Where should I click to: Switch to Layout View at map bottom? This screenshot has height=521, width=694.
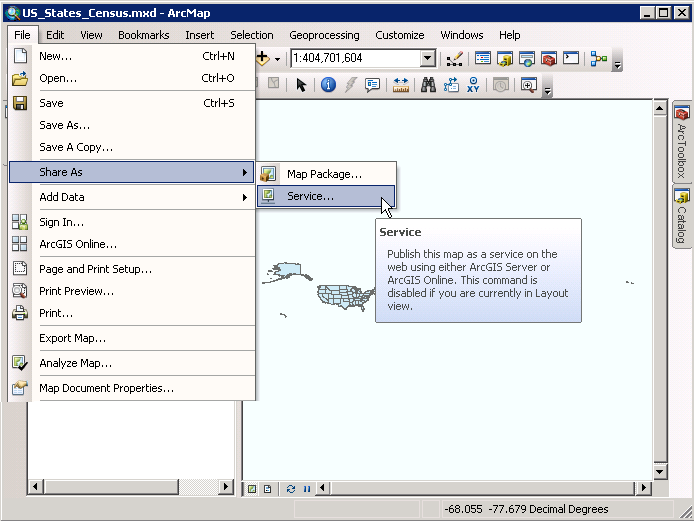[x=267, y=489]
